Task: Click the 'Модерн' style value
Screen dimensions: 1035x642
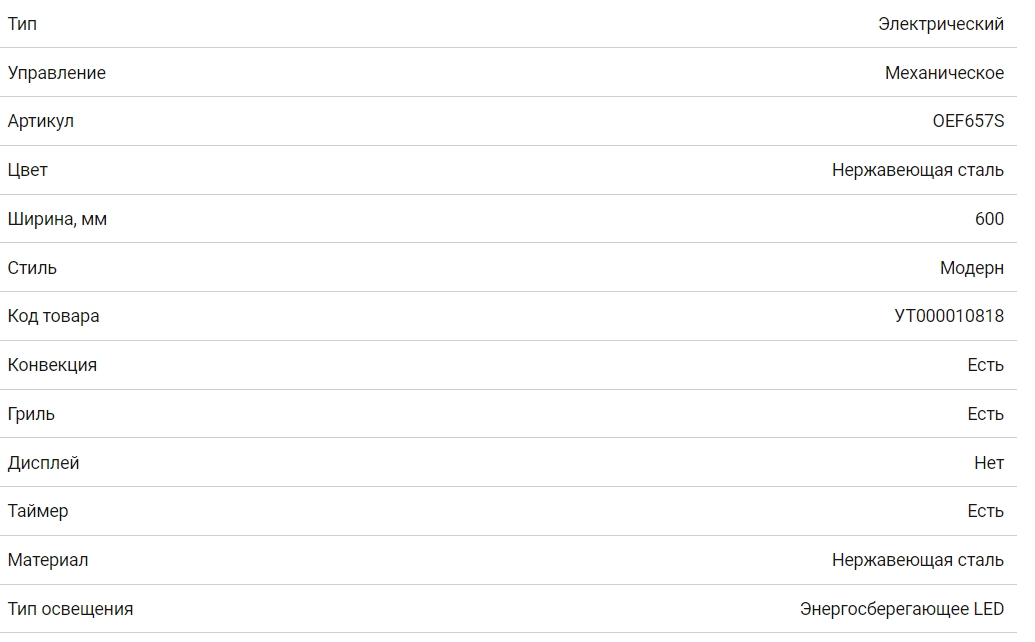Action: tap(971, 268)
